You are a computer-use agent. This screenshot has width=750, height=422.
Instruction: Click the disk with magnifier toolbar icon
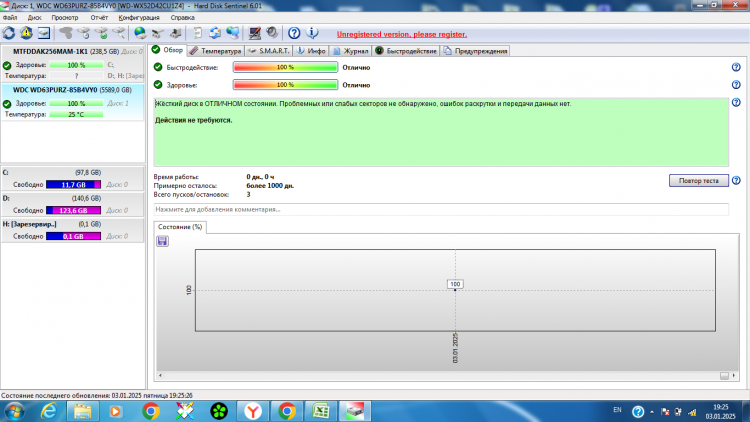point(119,33)
